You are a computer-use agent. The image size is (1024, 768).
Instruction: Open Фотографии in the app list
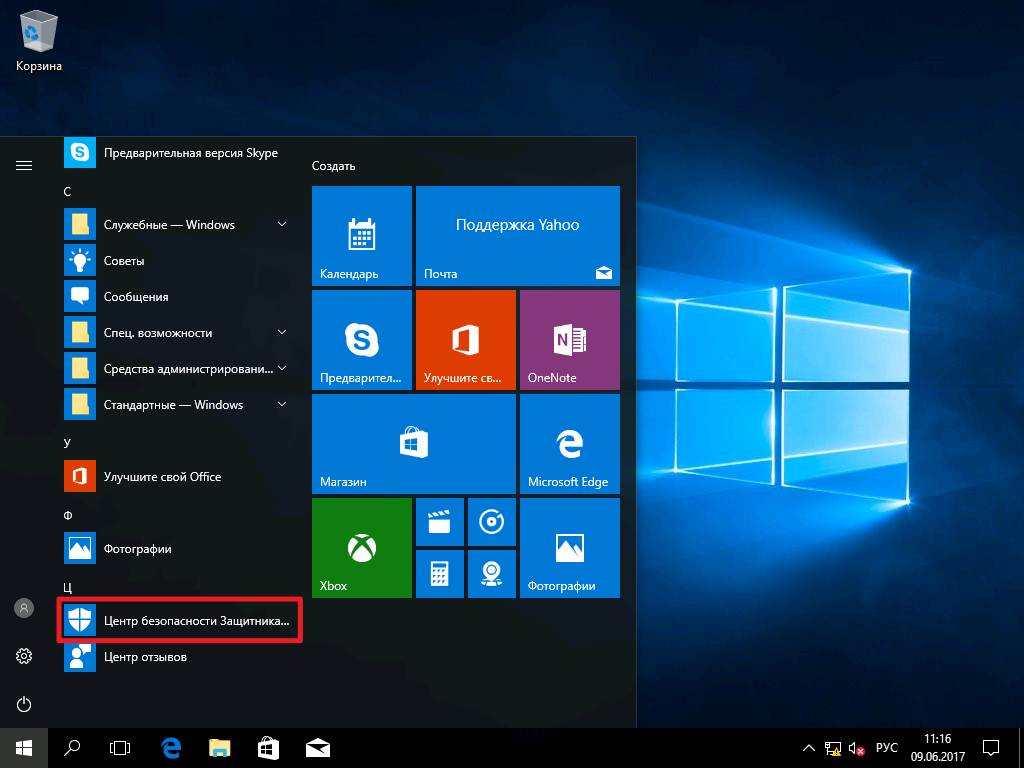(178, 549)
